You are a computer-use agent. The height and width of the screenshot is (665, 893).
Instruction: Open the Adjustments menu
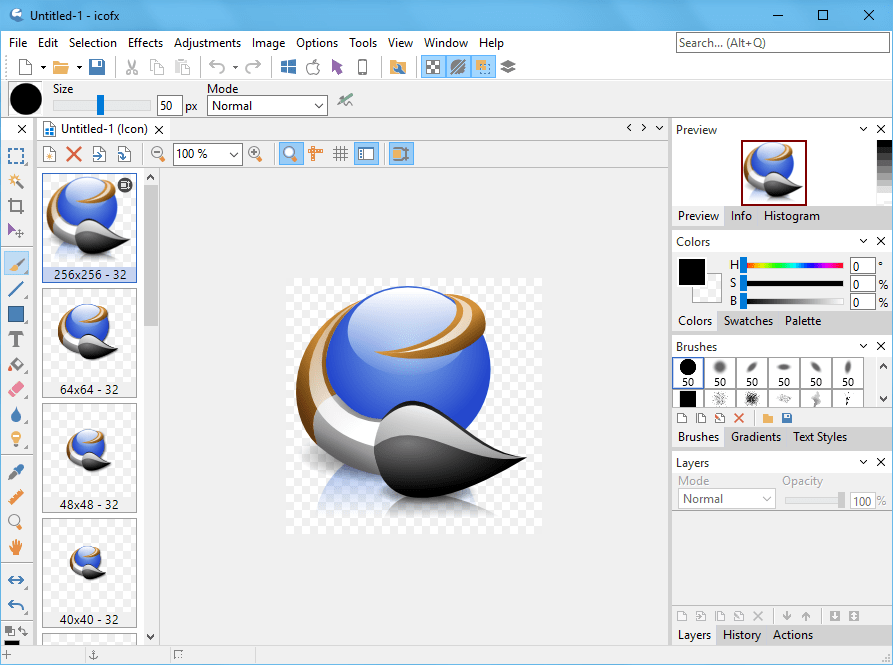(x=207, y=43)
